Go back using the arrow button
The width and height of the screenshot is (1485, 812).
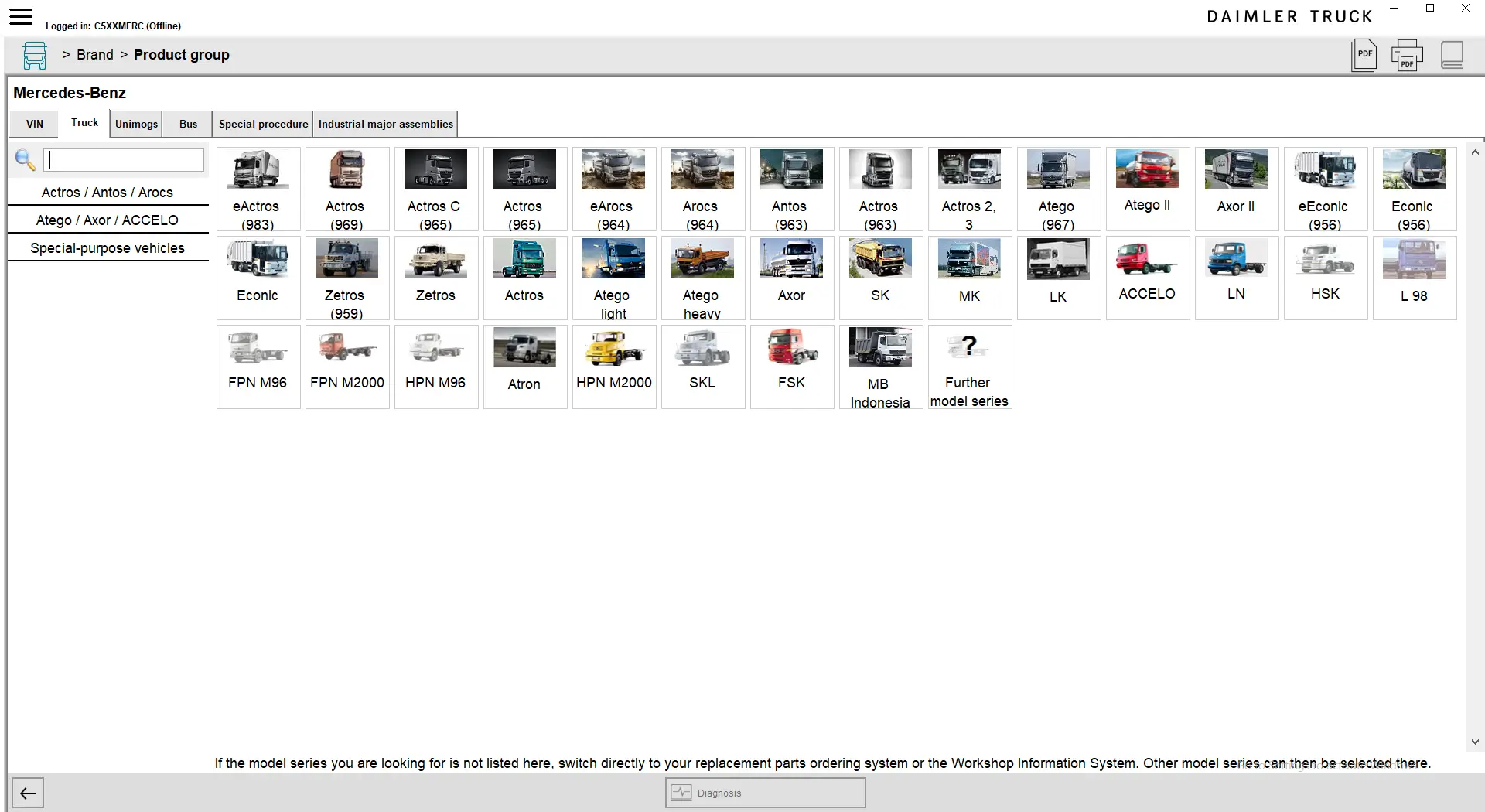(28, 793)
